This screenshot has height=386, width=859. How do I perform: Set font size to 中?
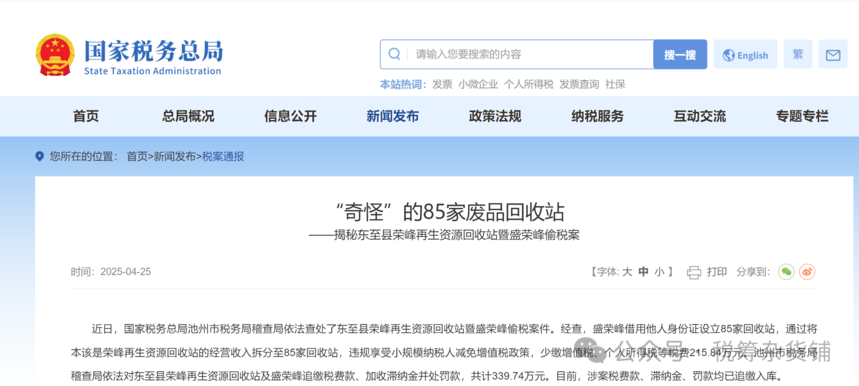pyautogui.click(x=644, y=272)
